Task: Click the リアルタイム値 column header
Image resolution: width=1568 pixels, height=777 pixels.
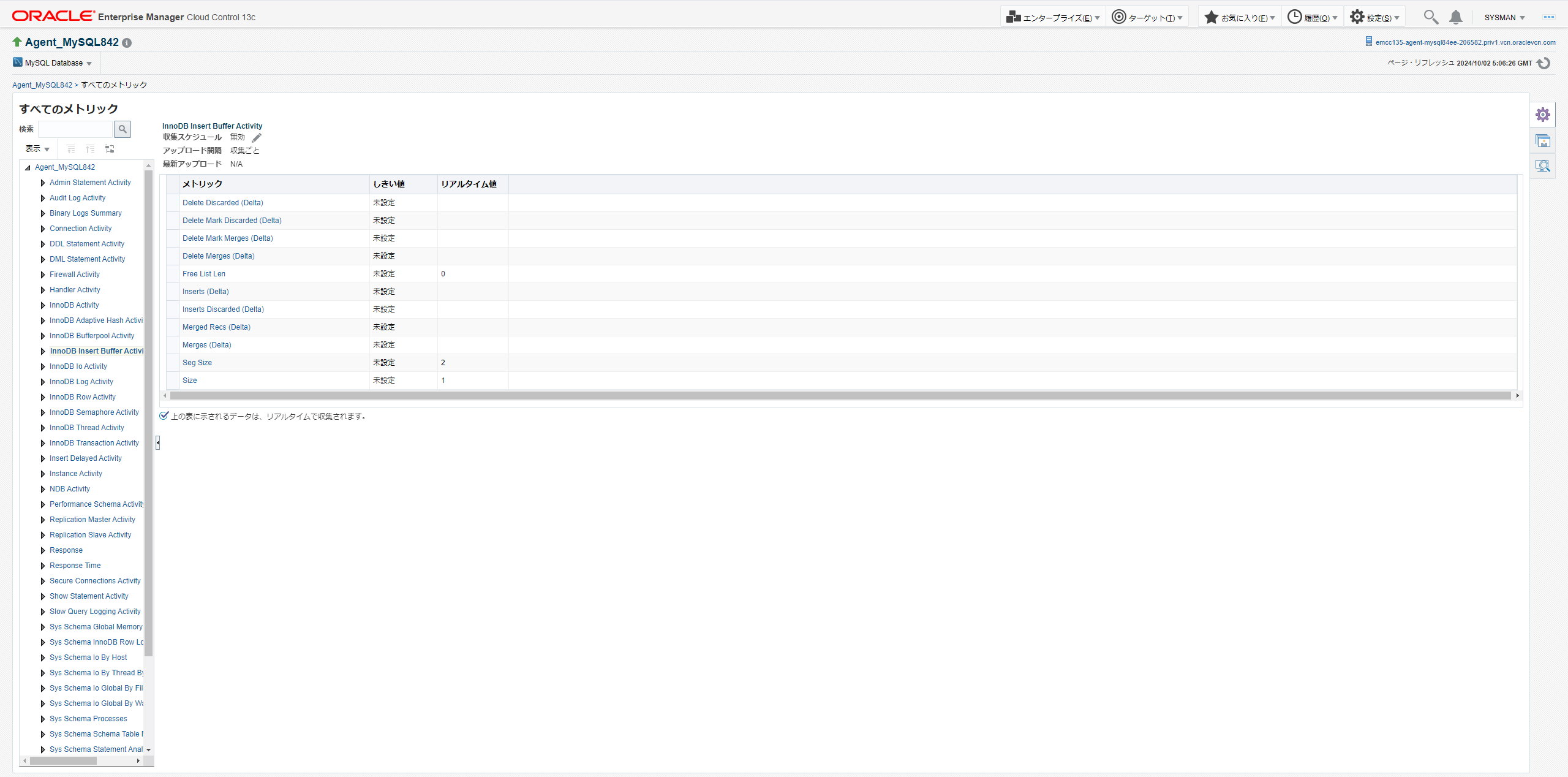Action: point(473,184)
